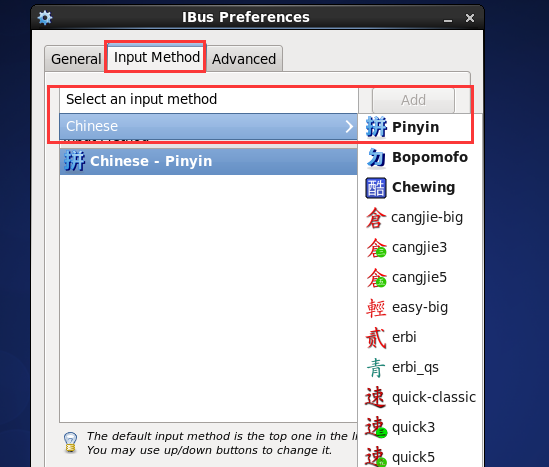This screenshot has width=549, height=467.
Task: Pick the easy-big input method
Action: pos(419,307)
